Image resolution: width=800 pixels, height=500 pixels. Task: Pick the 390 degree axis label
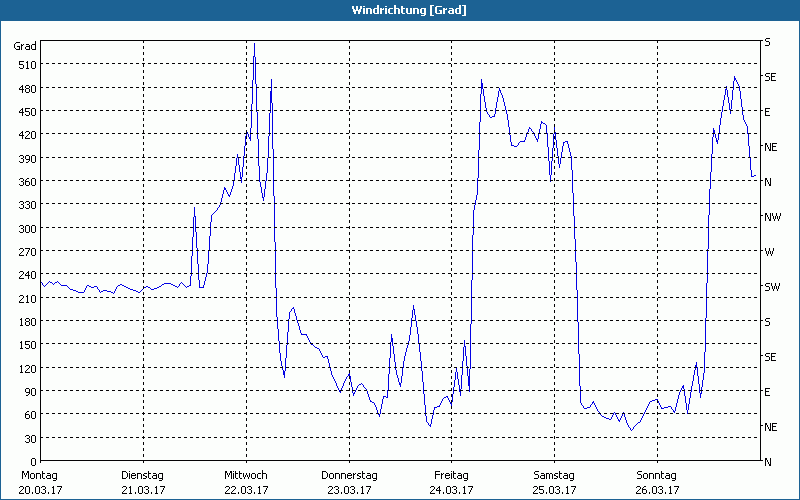(x=28, y=159)
